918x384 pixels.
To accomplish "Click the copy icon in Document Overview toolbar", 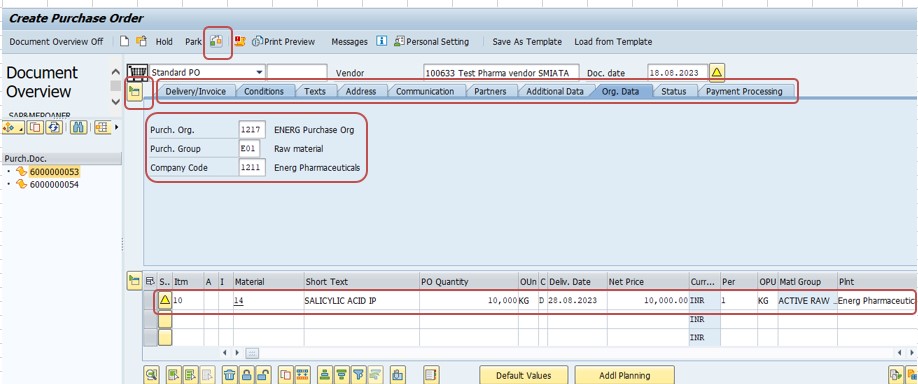I will point(35,127).
